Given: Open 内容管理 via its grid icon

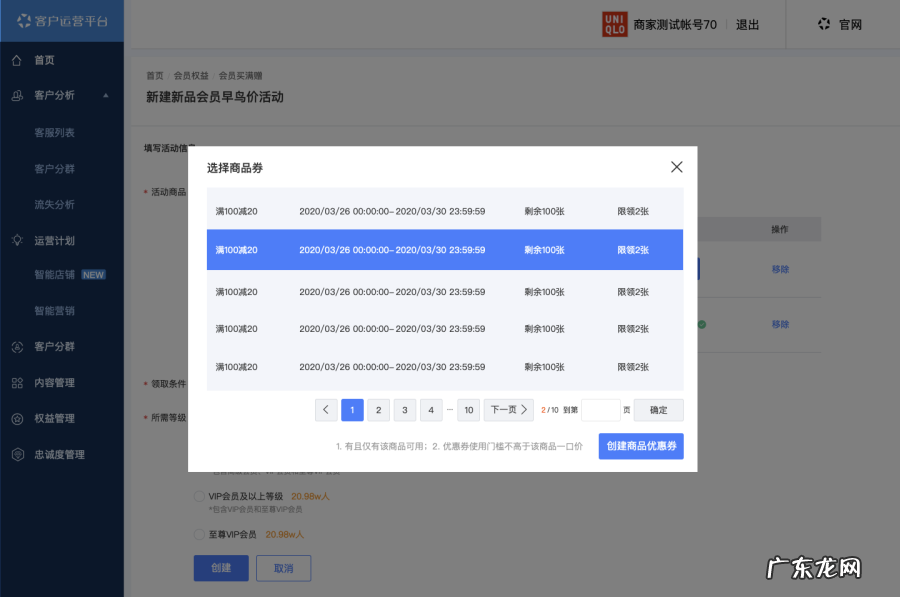Looking at the screenshot, I should (17, 383).
